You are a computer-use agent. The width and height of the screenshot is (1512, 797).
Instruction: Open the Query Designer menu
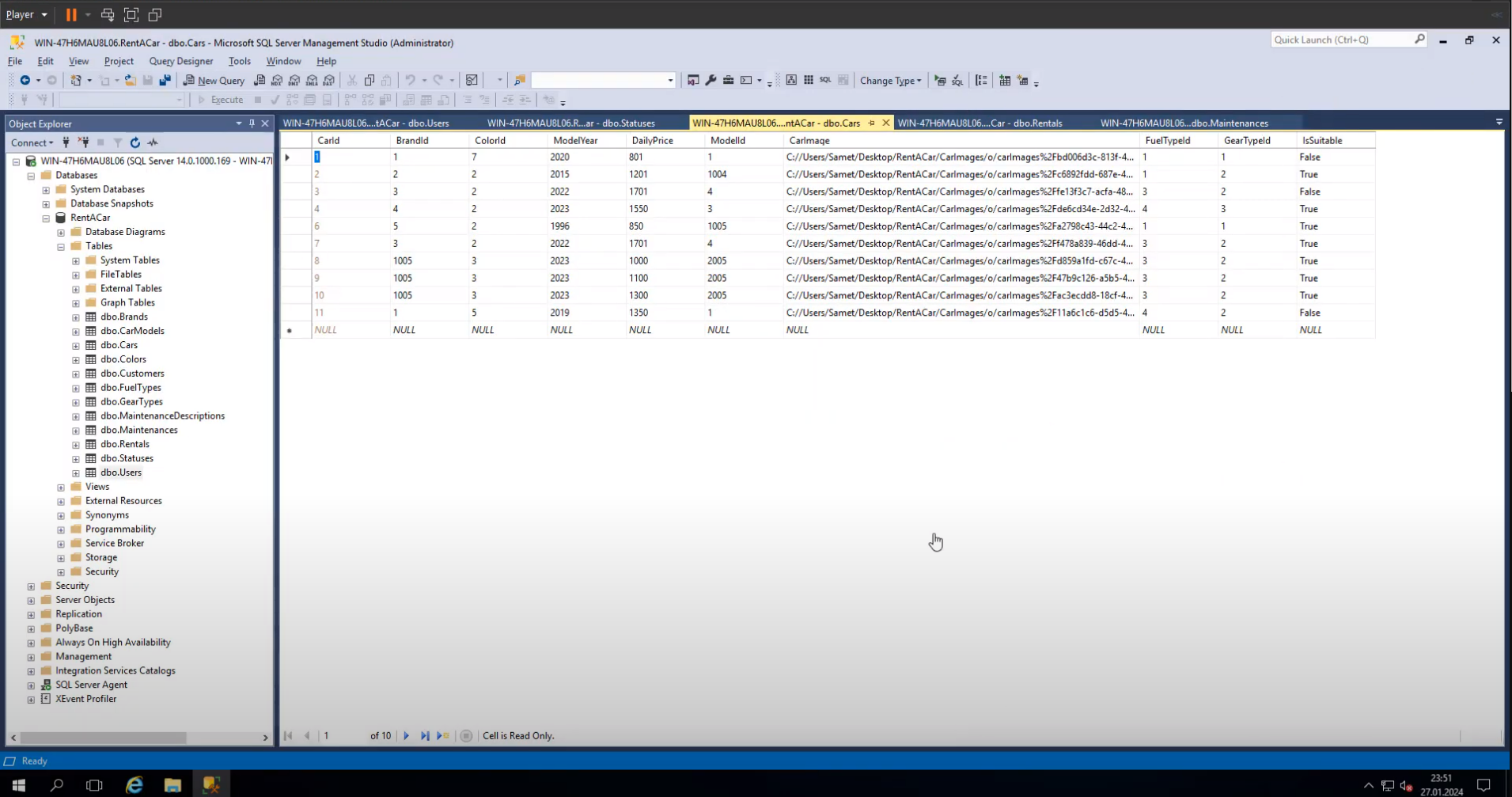[x=180, y=61]
